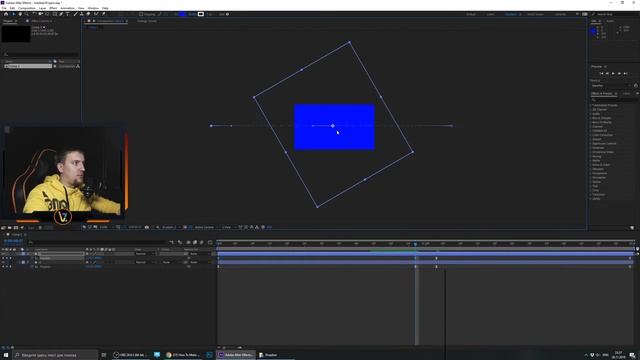
Task: Hide the first layer with its eye toggle
Action: pos(3,254)
